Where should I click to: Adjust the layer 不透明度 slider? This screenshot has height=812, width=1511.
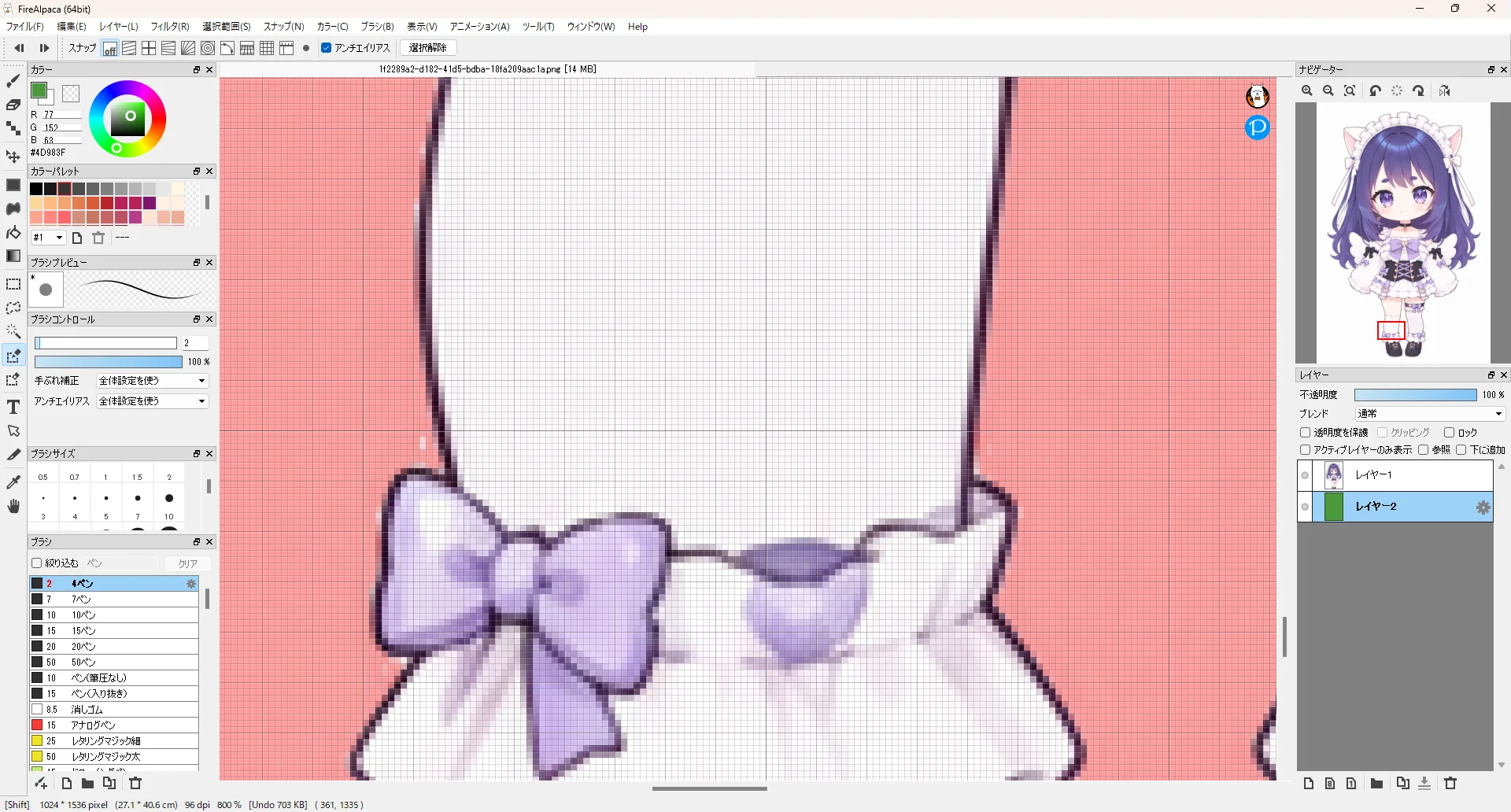1415,395
